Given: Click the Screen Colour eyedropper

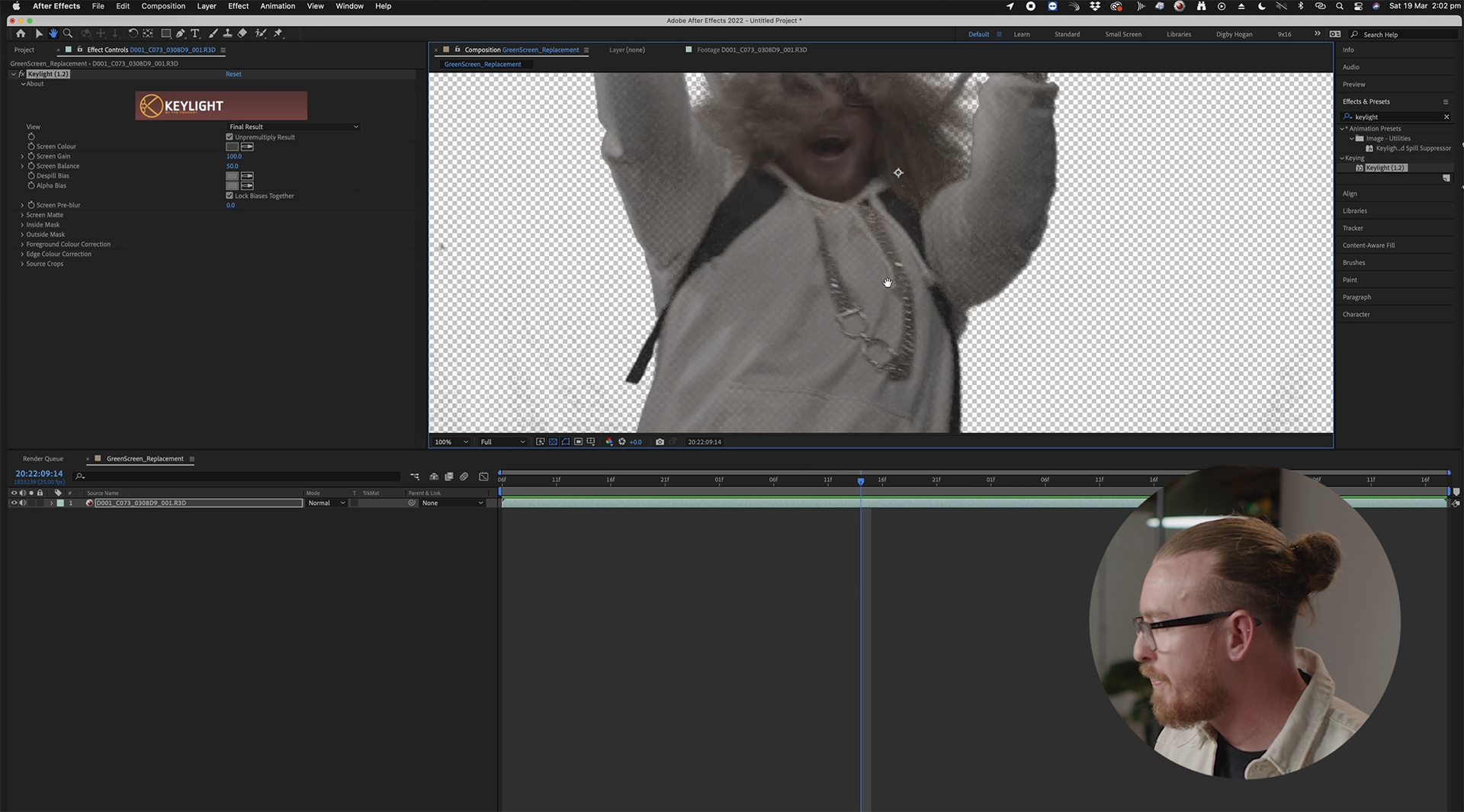Looking at the screenshot, I should 247,146.
